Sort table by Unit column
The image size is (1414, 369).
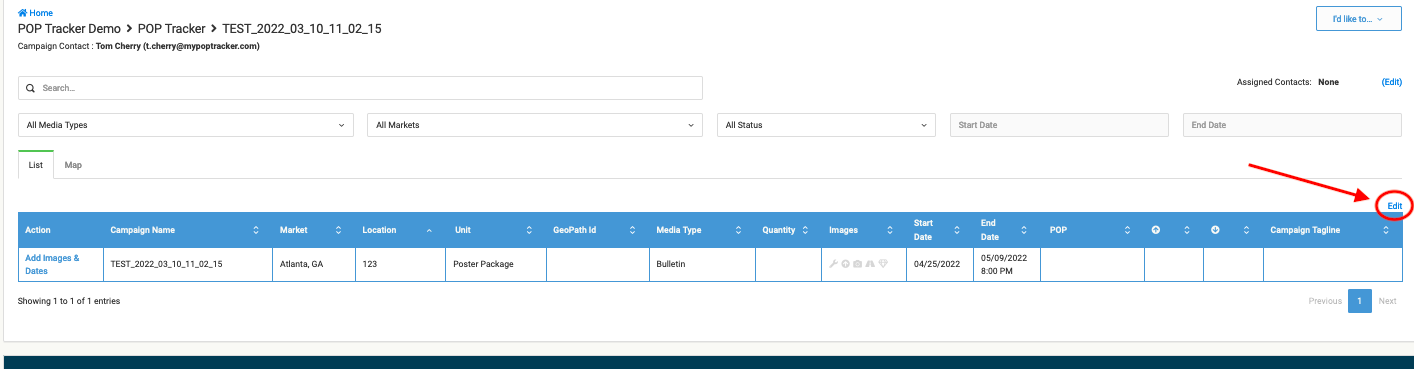[x=495, y=230]
